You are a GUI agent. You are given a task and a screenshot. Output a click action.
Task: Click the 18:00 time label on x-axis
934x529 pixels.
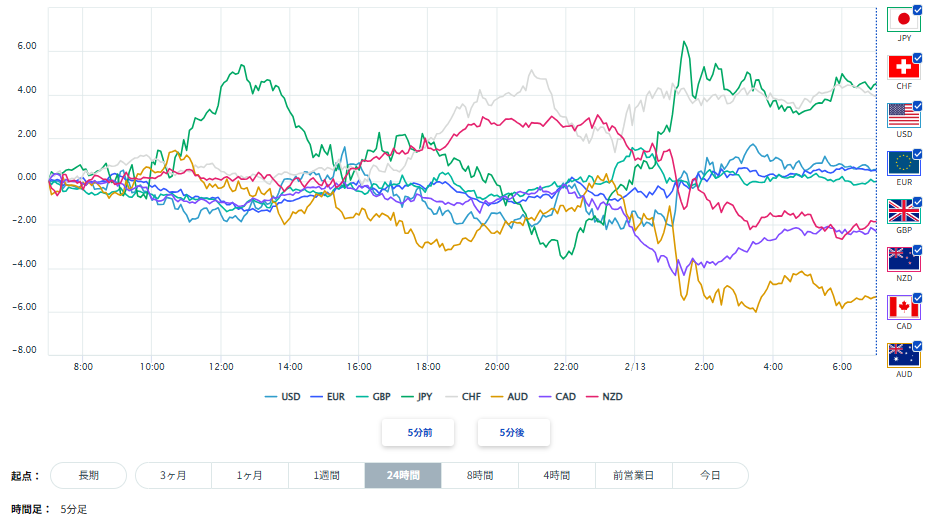pos(428,367)
